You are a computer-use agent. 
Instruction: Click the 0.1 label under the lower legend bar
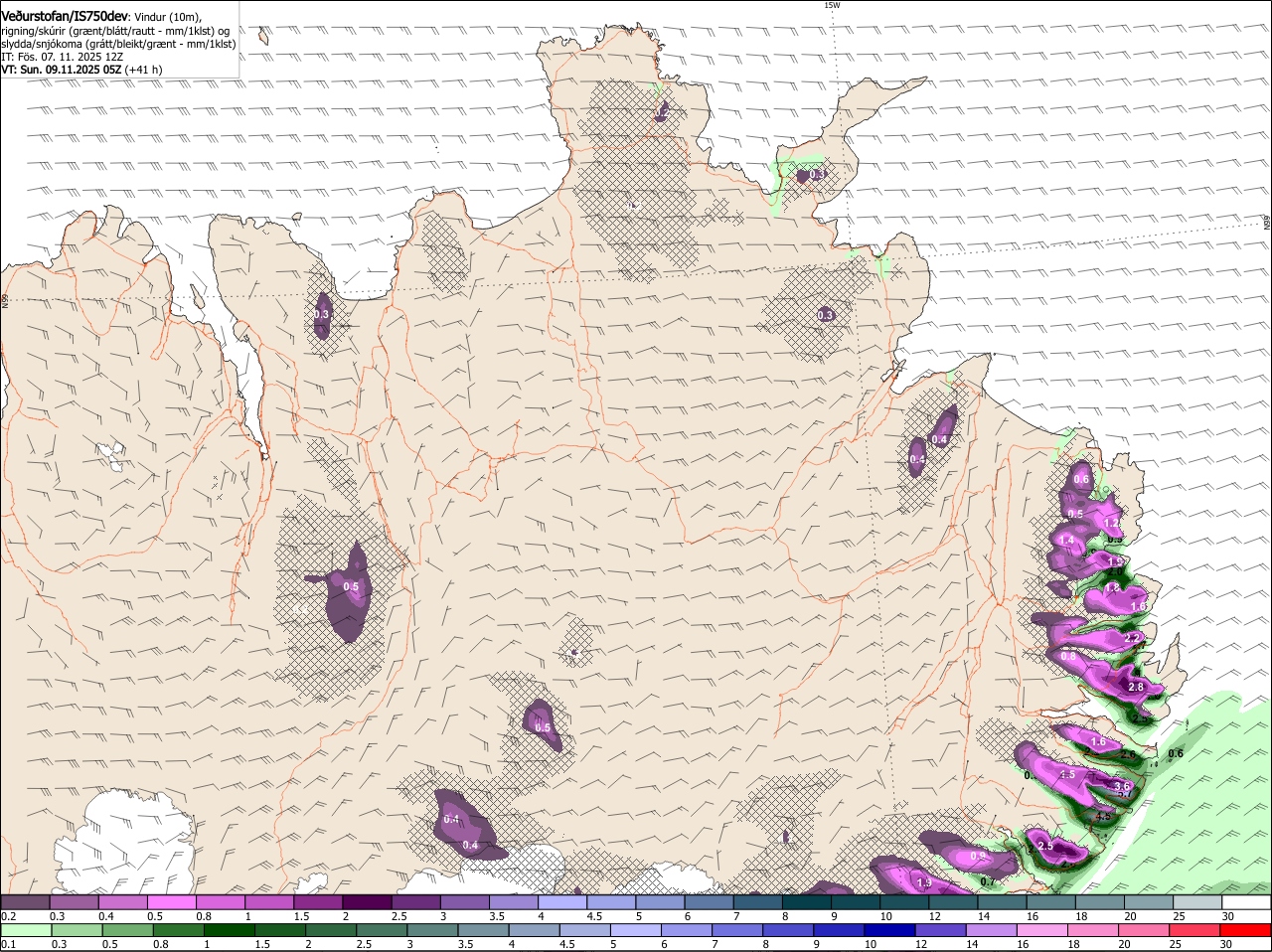pyautogui.click(x=9, y=944)
